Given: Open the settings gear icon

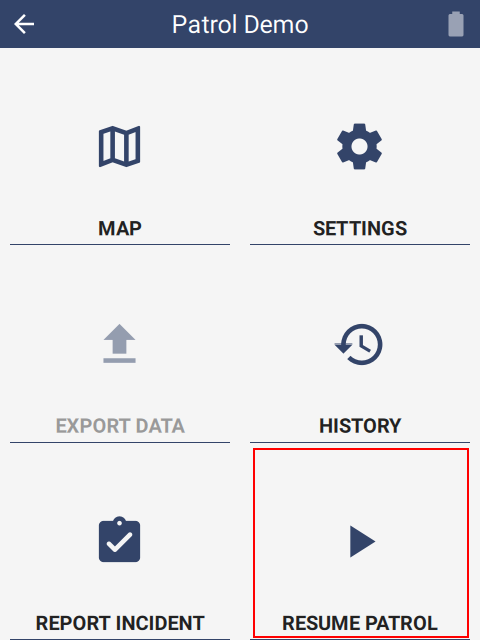Looking at the screenshot, I should click(x=360, y=146).
